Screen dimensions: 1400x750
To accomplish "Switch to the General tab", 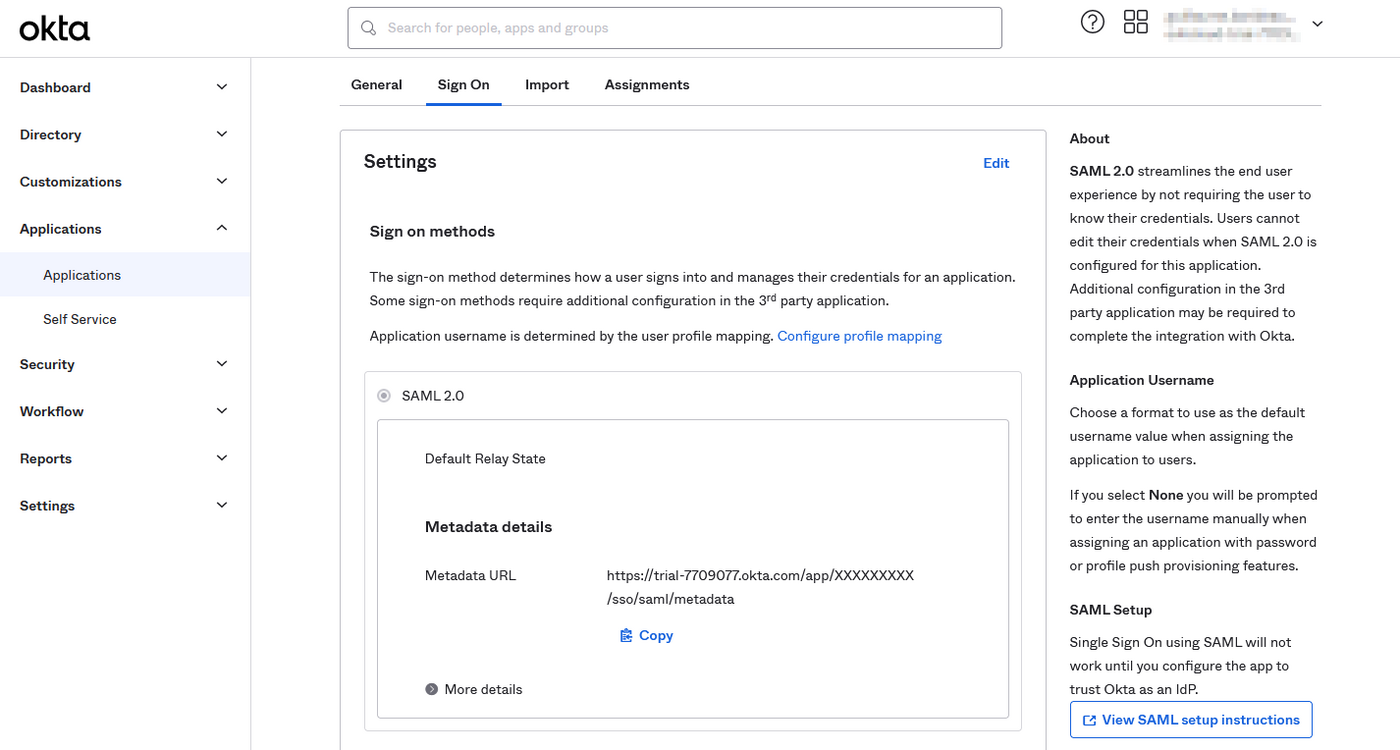I will click(376, 85).
